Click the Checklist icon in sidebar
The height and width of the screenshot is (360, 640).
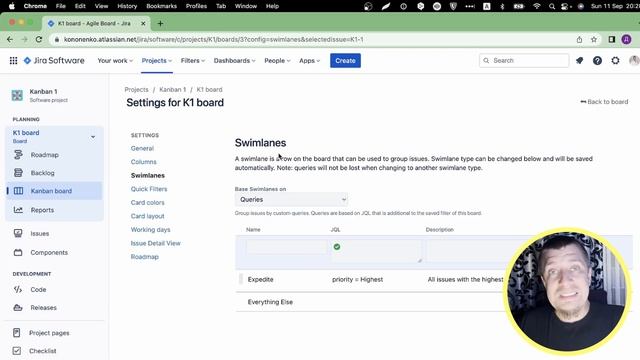[x=16, y=351]
